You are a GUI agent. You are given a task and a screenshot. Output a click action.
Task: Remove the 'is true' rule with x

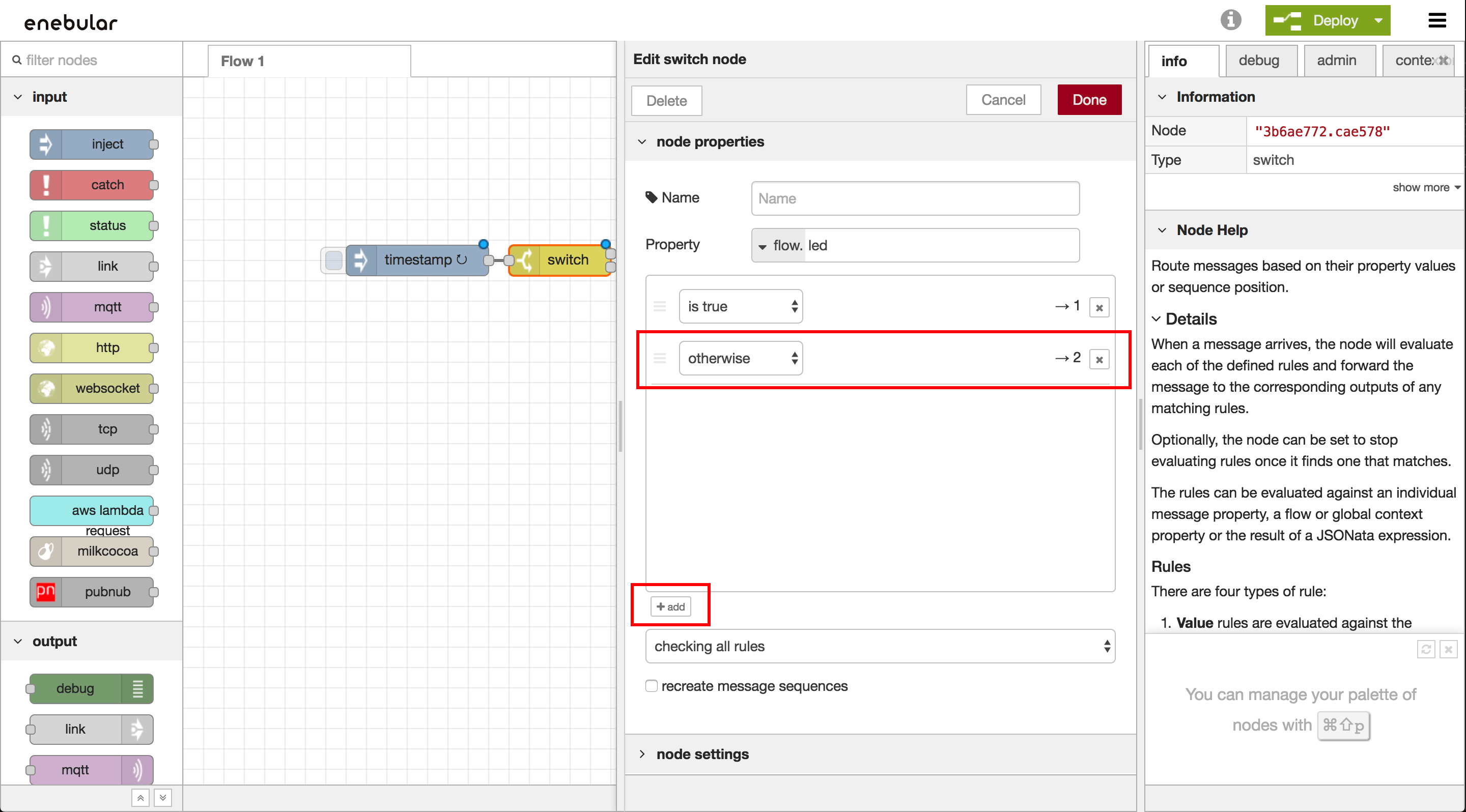1099,308
